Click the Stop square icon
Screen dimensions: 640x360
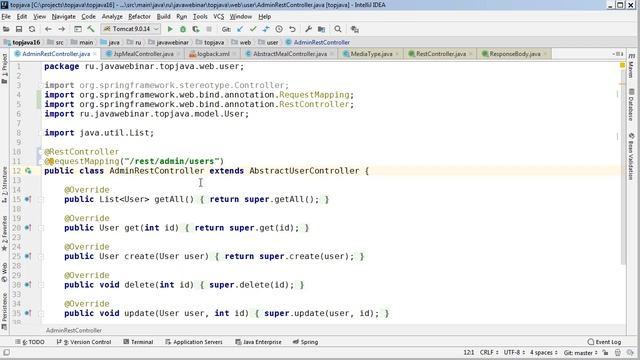pos(209,29)
